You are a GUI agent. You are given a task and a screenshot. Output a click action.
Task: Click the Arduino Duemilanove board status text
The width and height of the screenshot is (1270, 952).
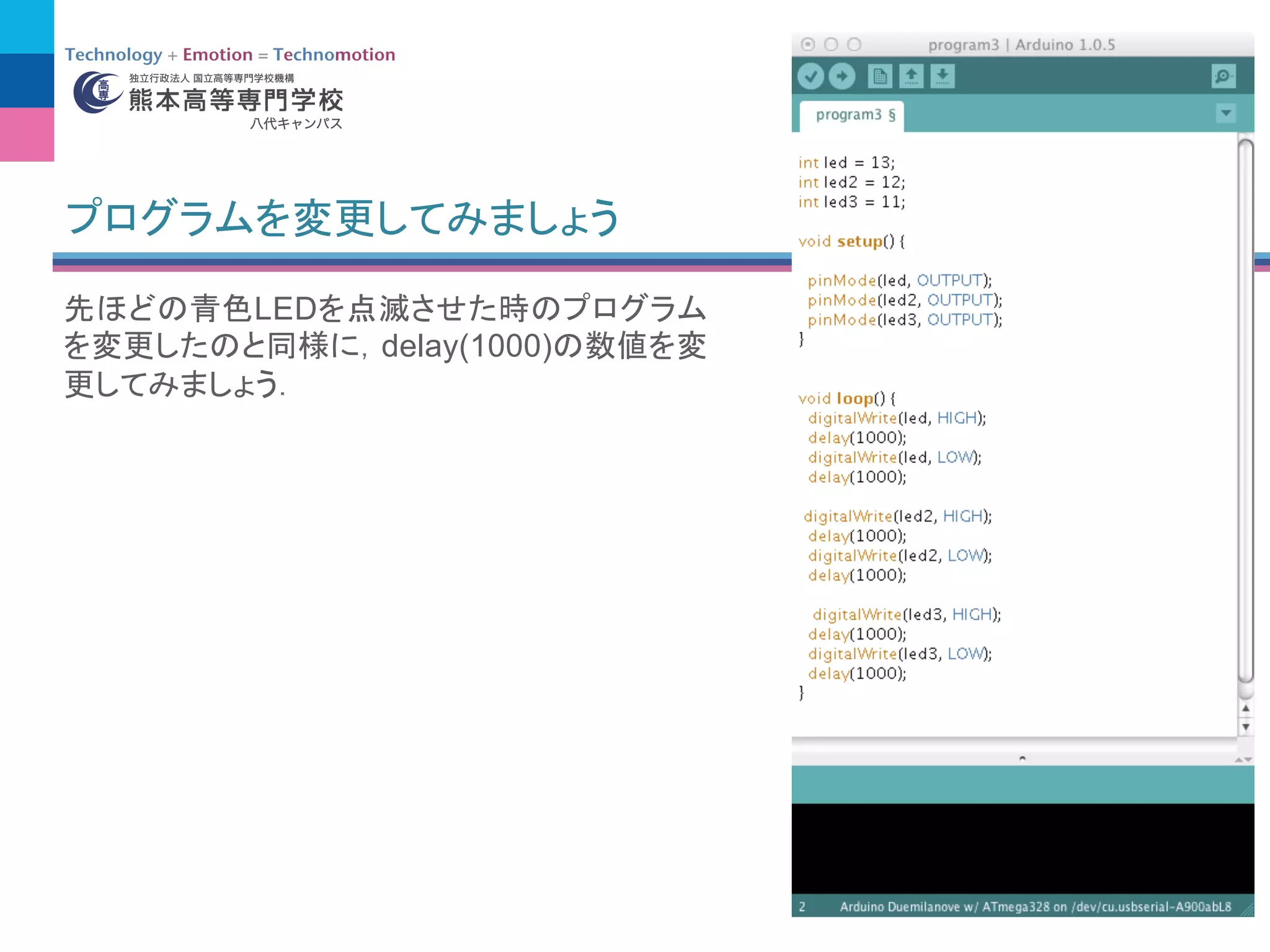point(1035,907)
